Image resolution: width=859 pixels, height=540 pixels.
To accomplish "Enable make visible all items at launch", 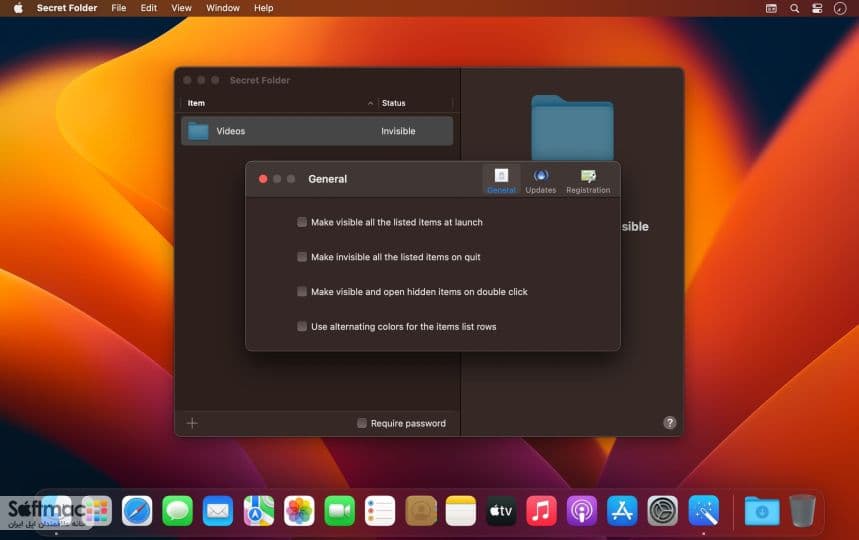I will (x=302, y=222).
